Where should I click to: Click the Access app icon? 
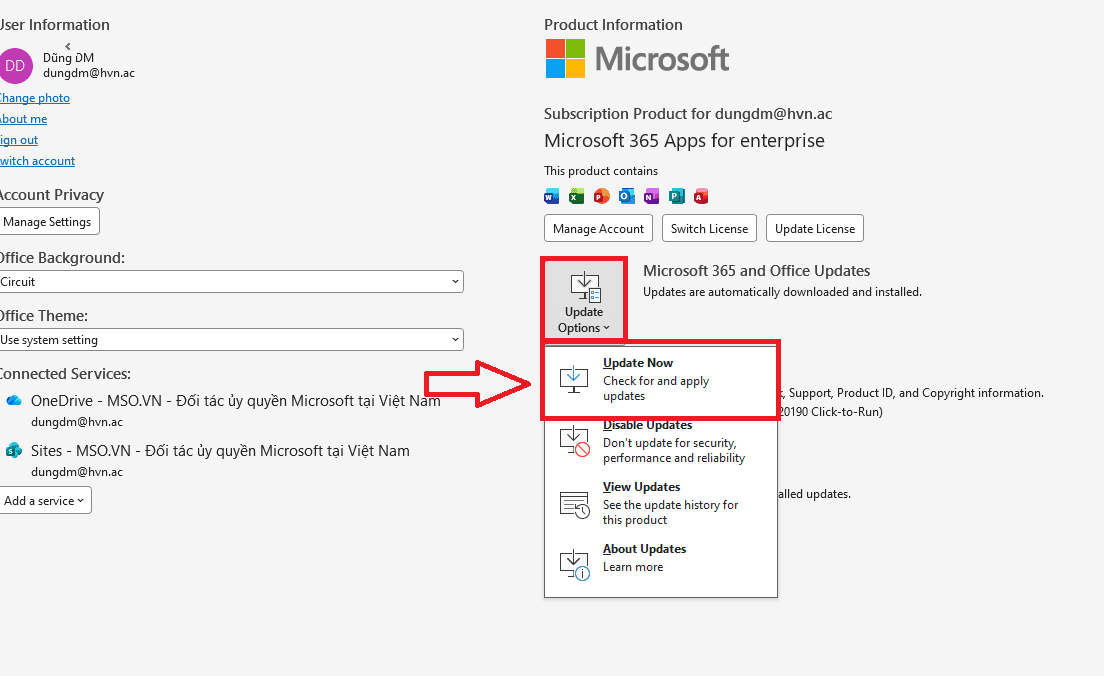[701, 196]
